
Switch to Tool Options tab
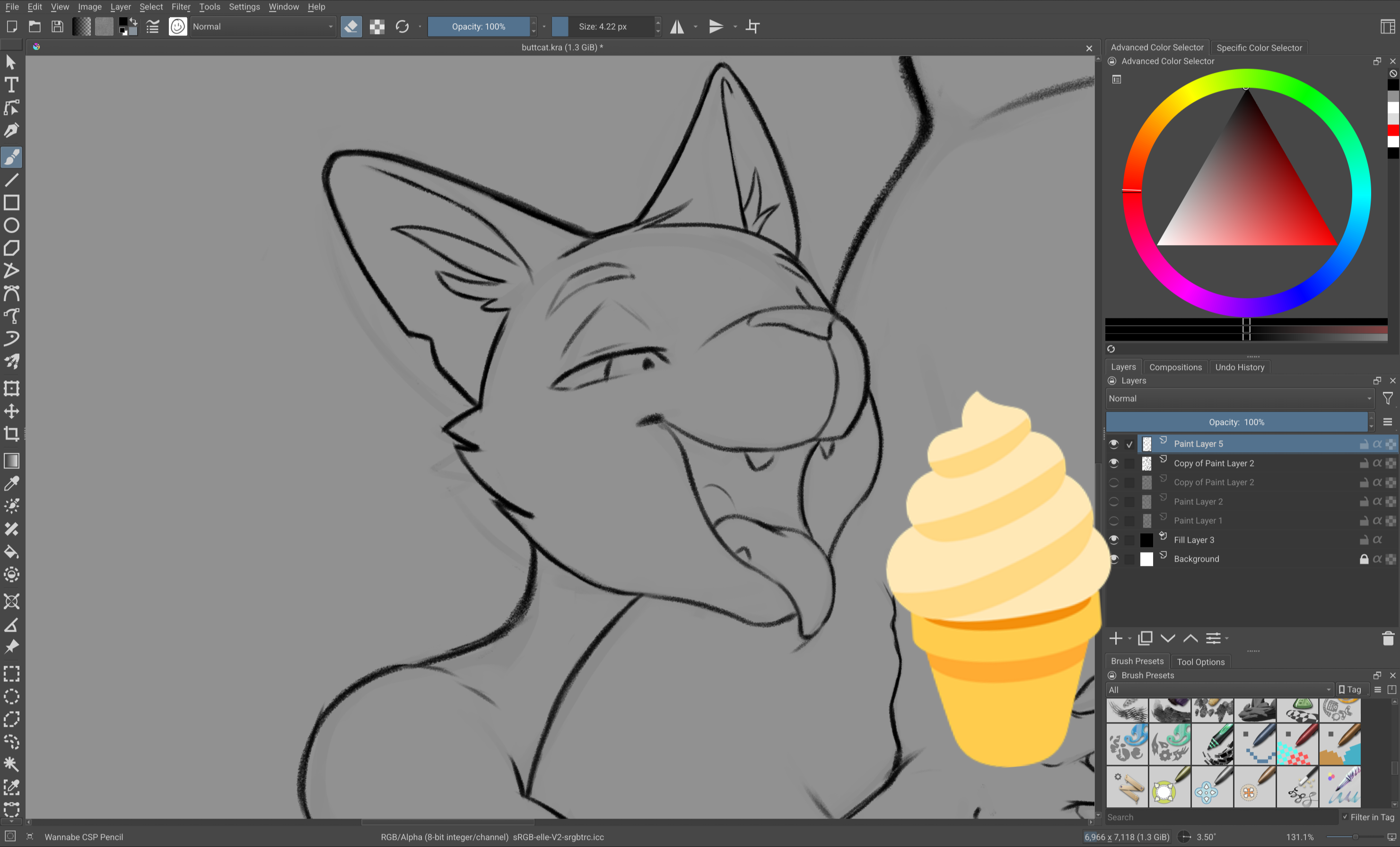pyautogui.click(x=1200, y=662)
